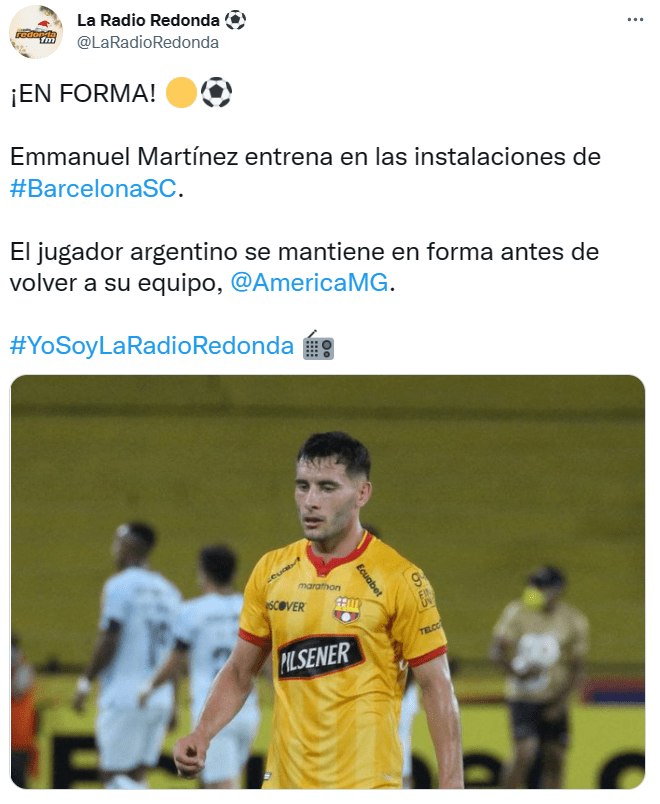Screen dimensions: 660x804
Task: Open the attached player photo
Action: coord(328,581)
